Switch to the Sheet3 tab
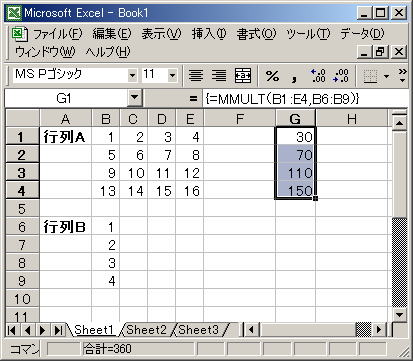 199,330
